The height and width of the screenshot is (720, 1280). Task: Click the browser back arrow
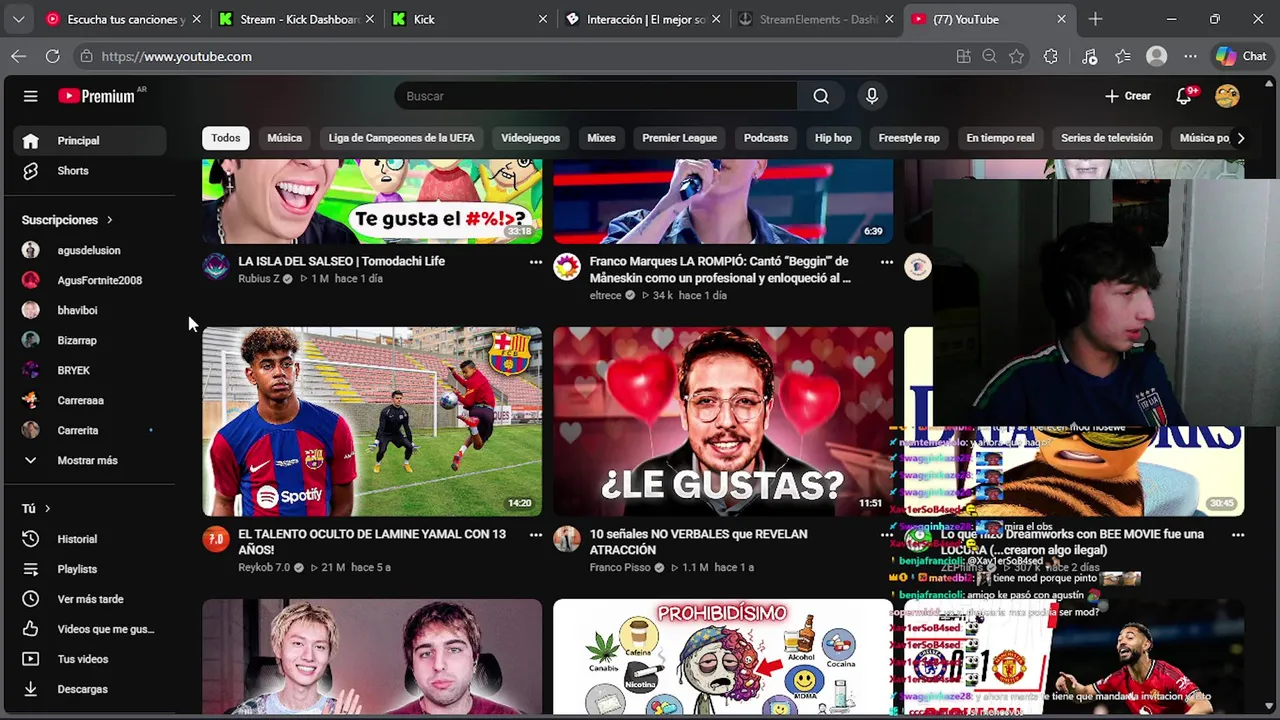(18, 56)
